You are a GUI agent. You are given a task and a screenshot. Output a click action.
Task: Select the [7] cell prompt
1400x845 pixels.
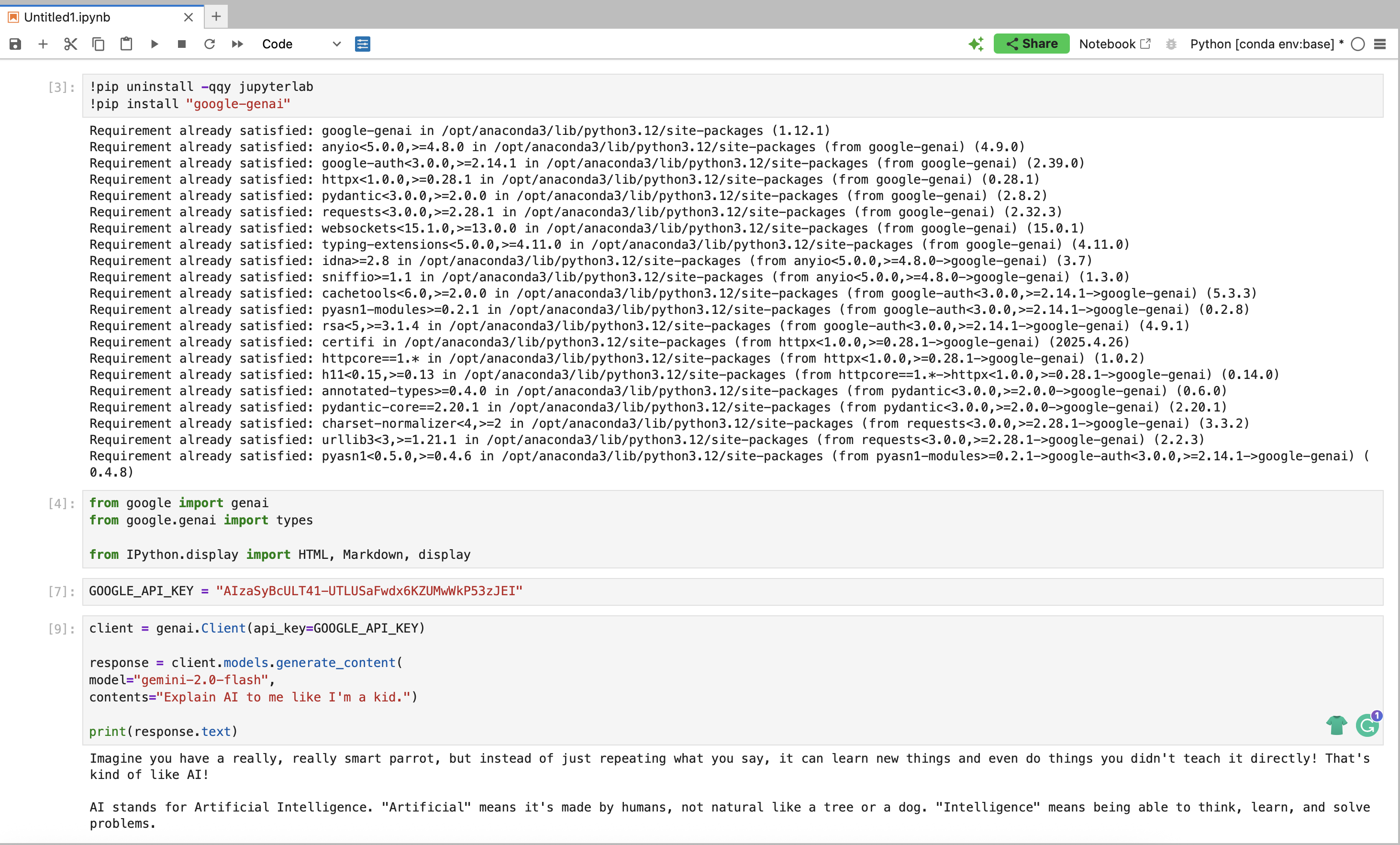61,591
